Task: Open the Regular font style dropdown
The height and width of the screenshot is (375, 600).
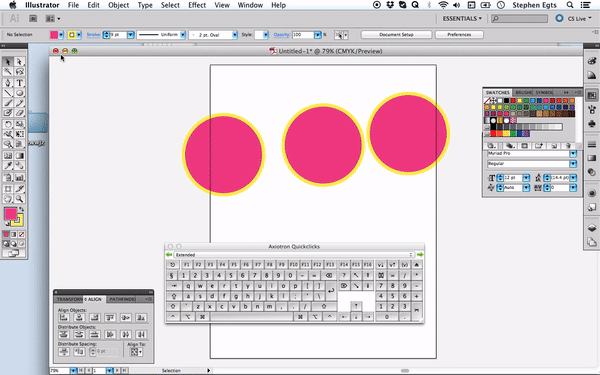Action: pyautogui.click(x=573, y=164)
